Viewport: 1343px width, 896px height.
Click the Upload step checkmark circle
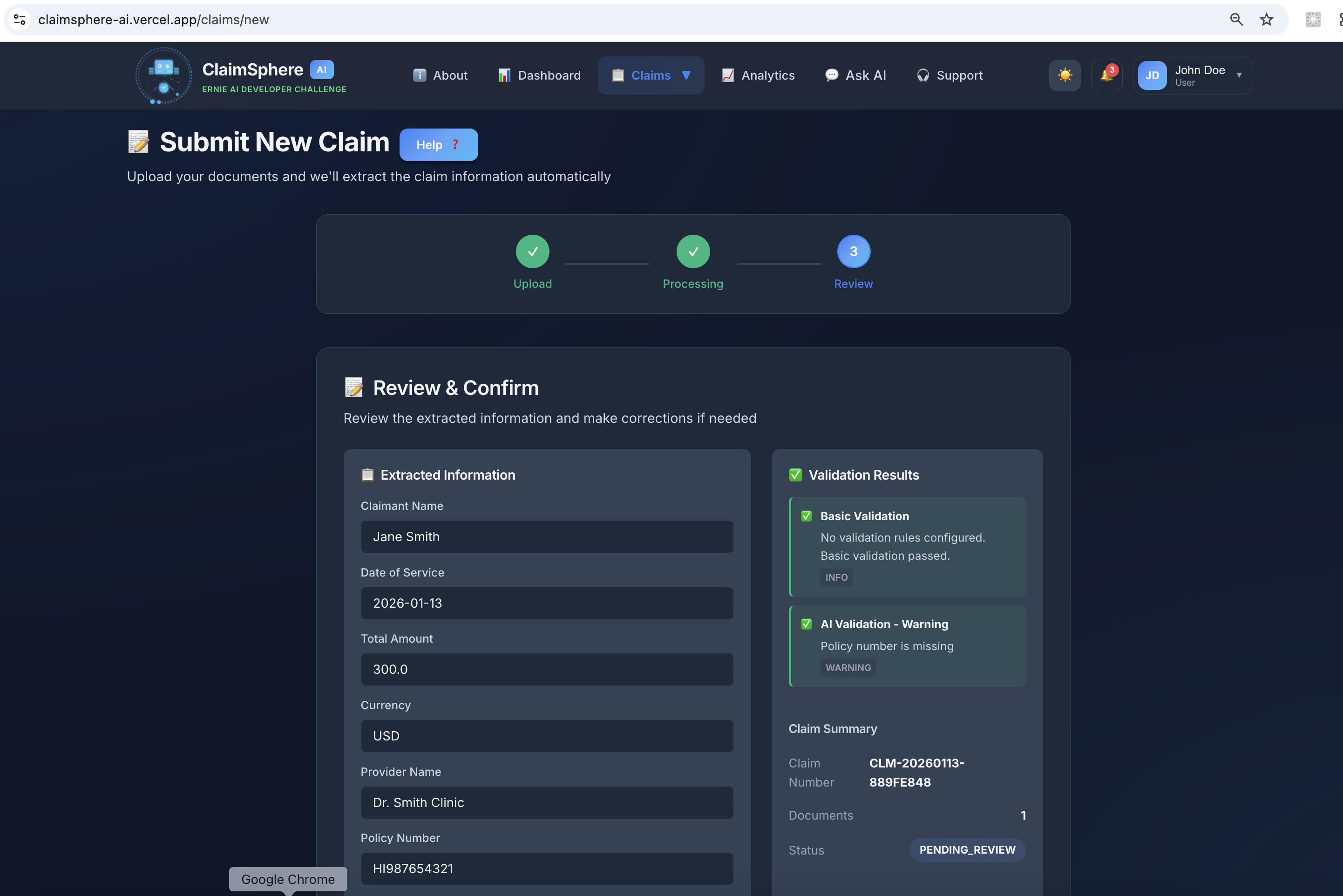click(532, 251)
